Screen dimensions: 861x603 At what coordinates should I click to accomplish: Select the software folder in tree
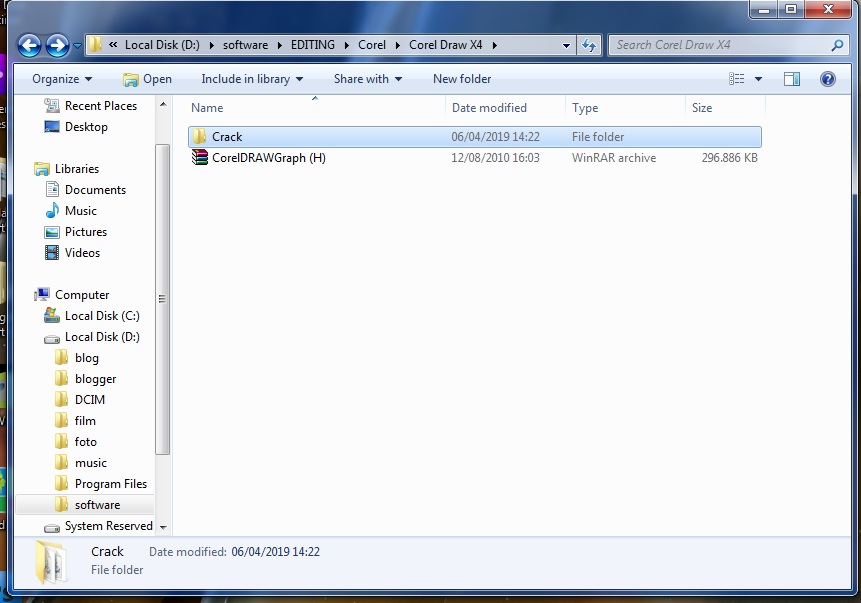[x=85, y=505]
